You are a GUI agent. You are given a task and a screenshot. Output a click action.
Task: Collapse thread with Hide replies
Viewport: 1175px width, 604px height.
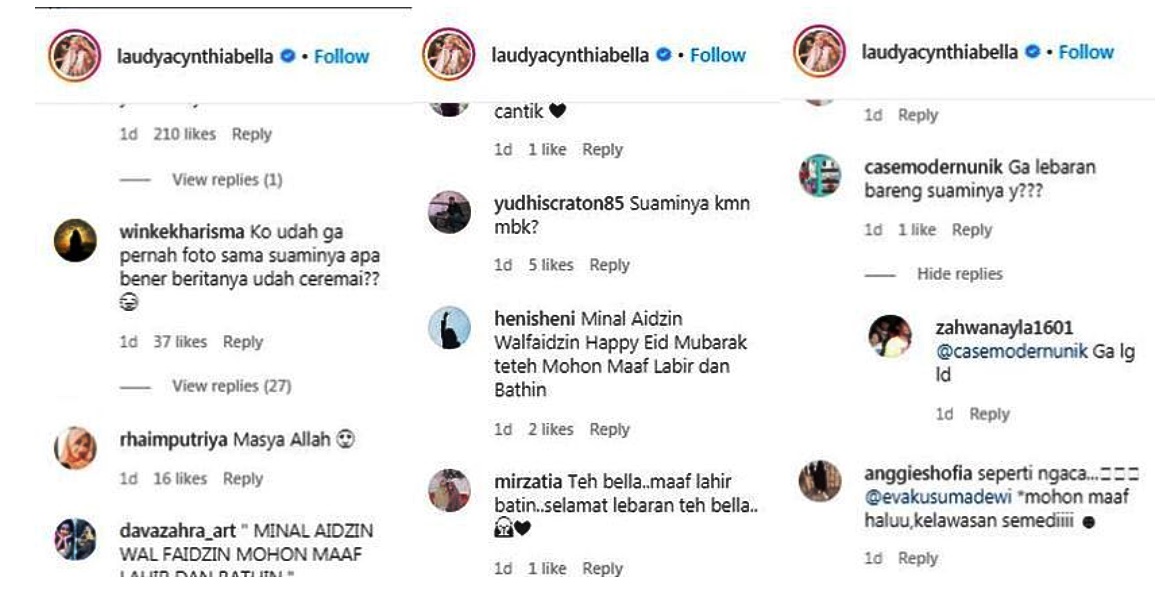coord(959,274)
